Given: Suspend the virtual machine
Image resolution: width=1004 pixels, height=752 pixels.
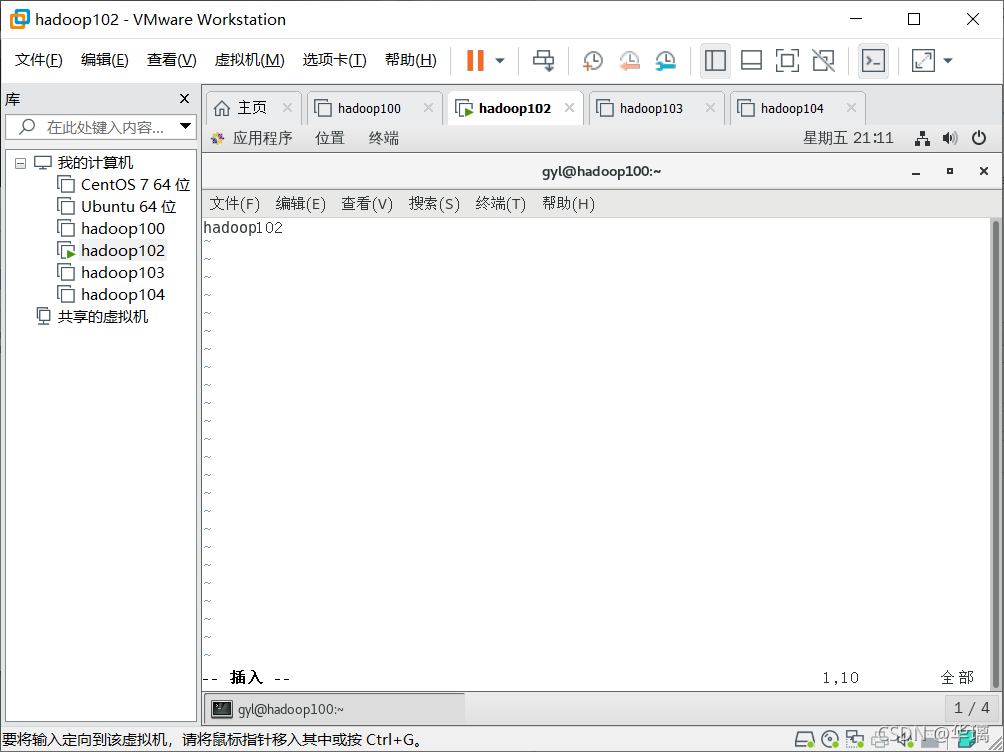Looking at the screenshot, I should 474,60.
